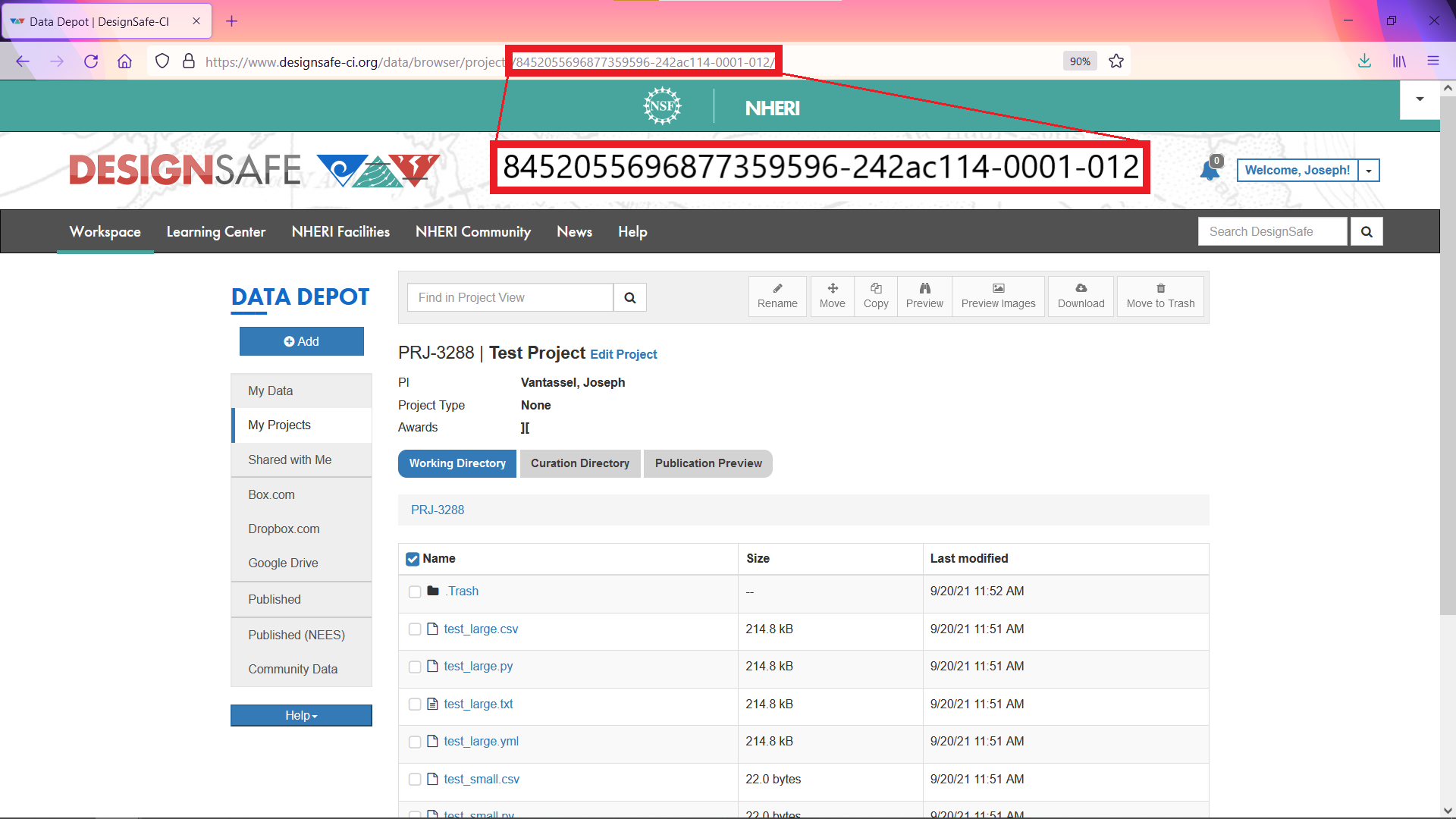Open the NHERI Facilities menu

coord(340,231)
